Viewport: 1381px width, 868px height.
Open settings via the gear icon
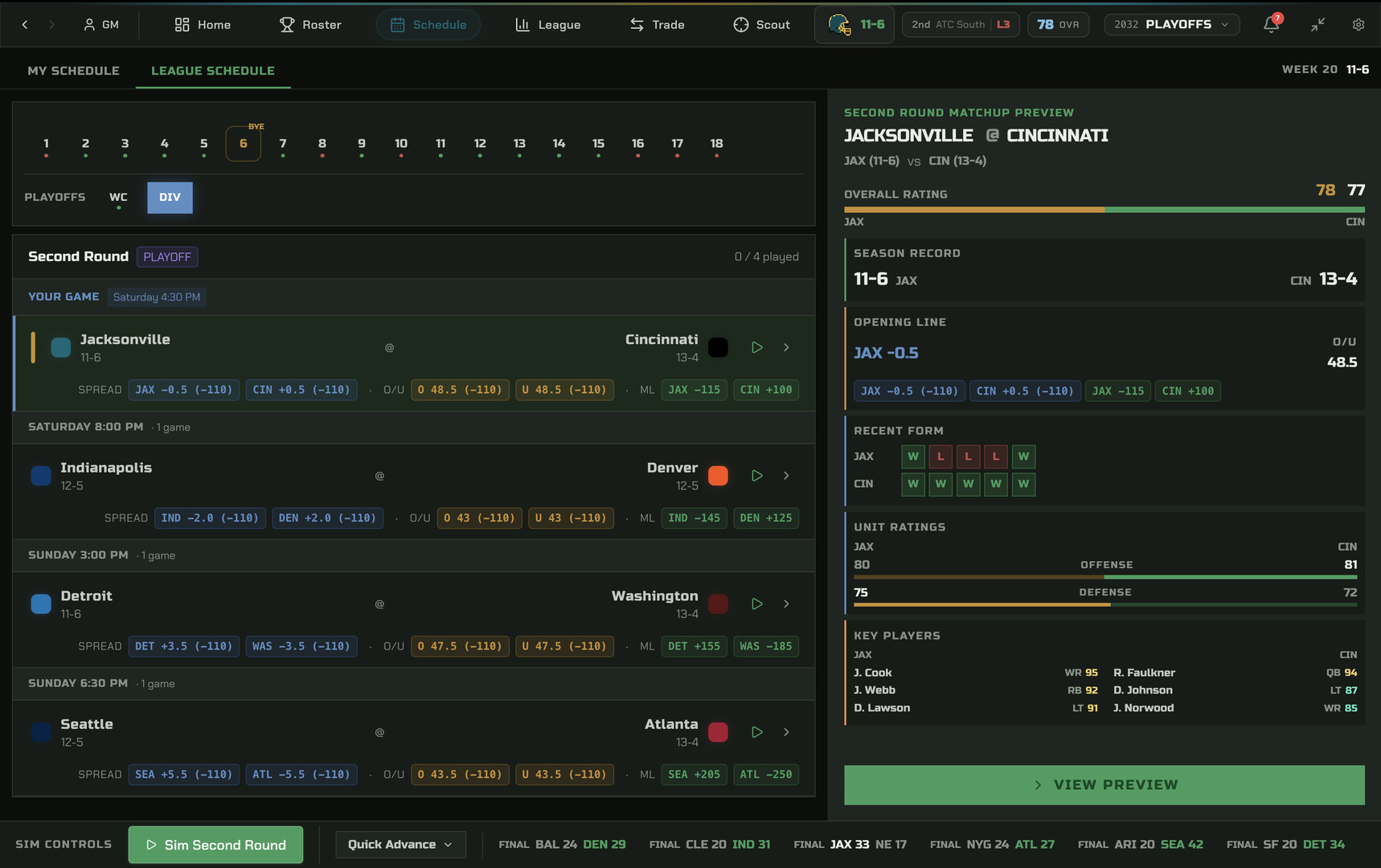pyautogui.click(x=1358, y=25)
